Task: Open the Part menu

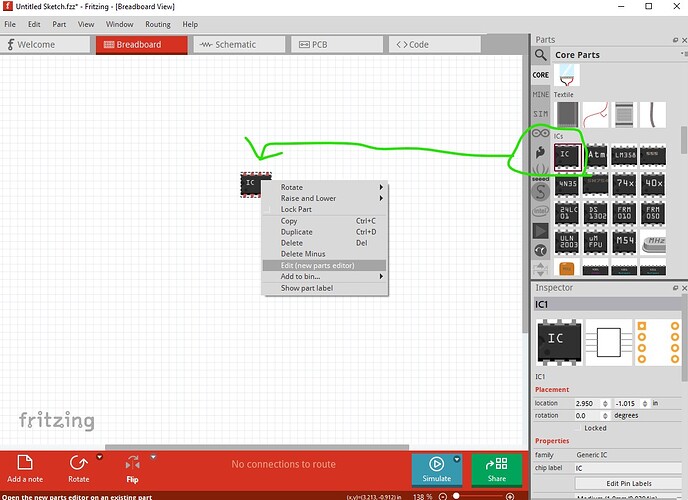Action: (59, 25)
